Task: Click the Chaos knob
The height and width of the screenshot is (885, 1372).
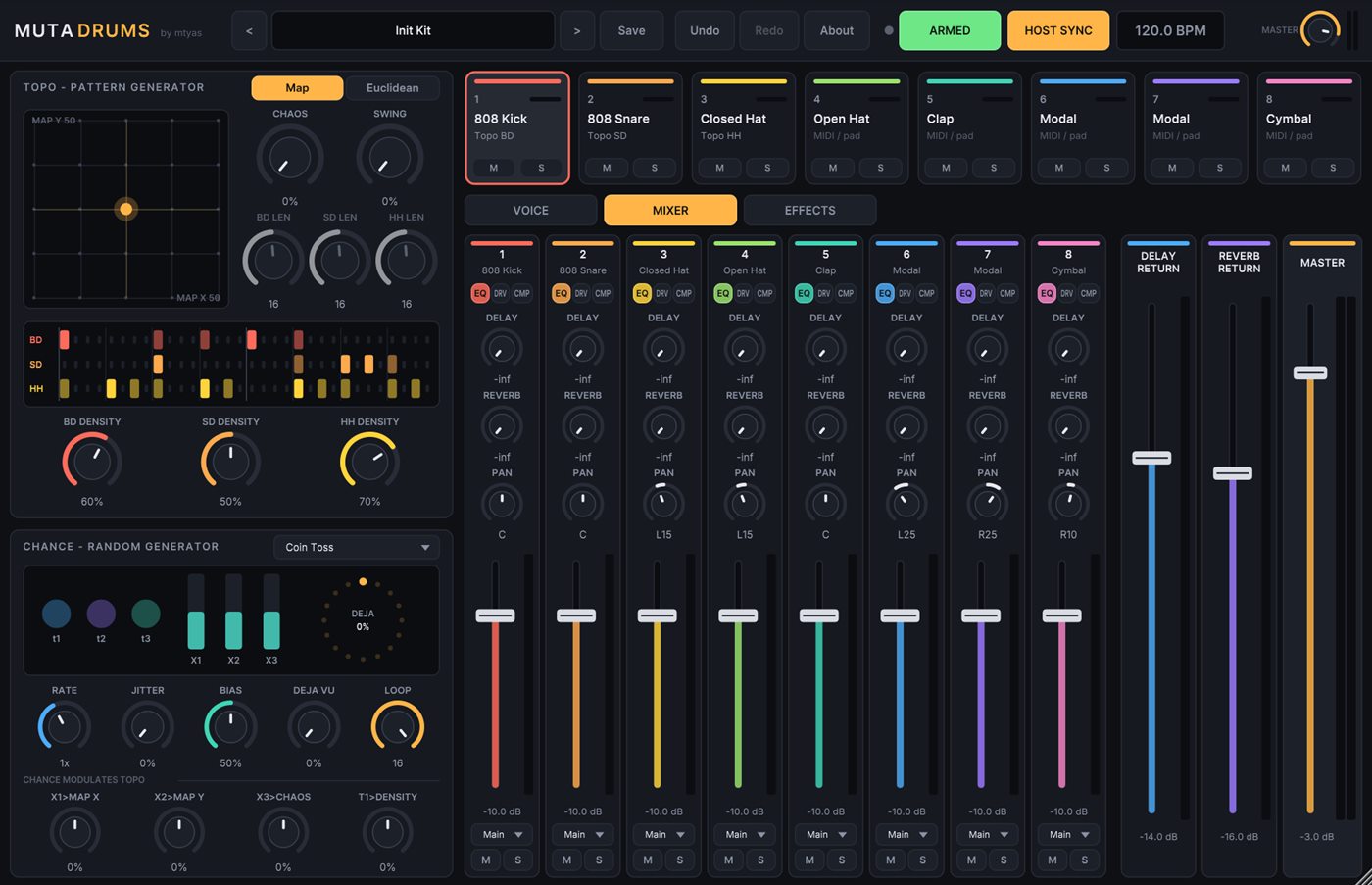Action: point(290,157)
